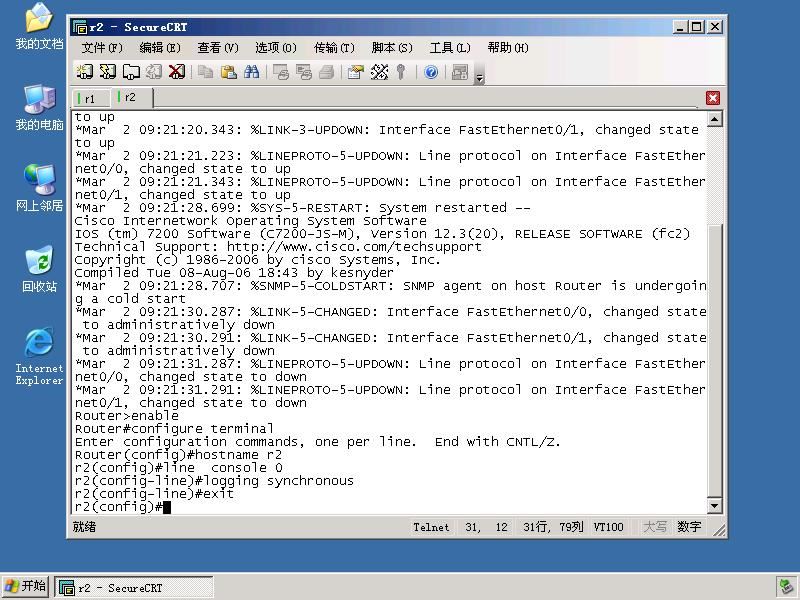Click the terminal scrollbar up arrow
This screenshot has height=600, width=800.
pyautogui.click(x=714, y=119)
